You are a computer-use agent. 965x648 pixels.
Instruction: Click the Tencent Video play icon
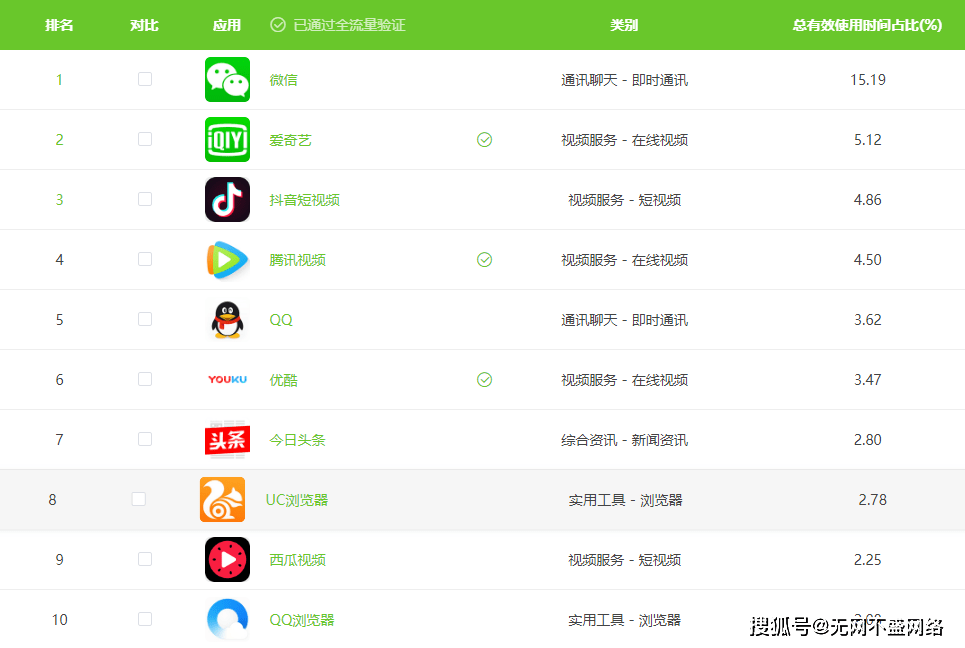227,259
